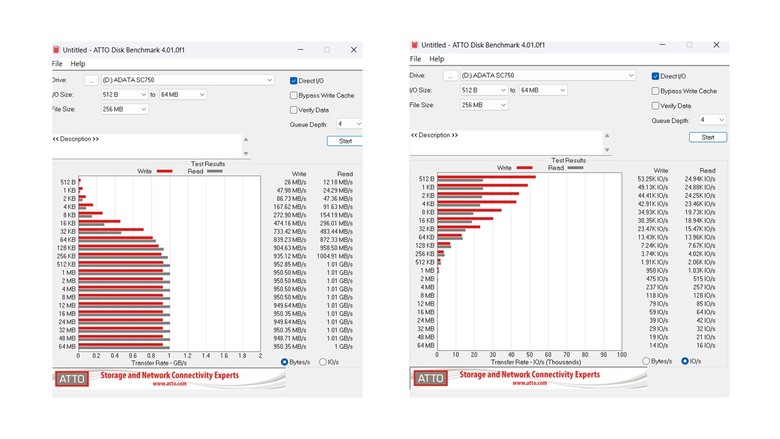Select Bytes/s radio in left window
The width and height of the screenshot is (780, 439).
[x=284, y=362]
